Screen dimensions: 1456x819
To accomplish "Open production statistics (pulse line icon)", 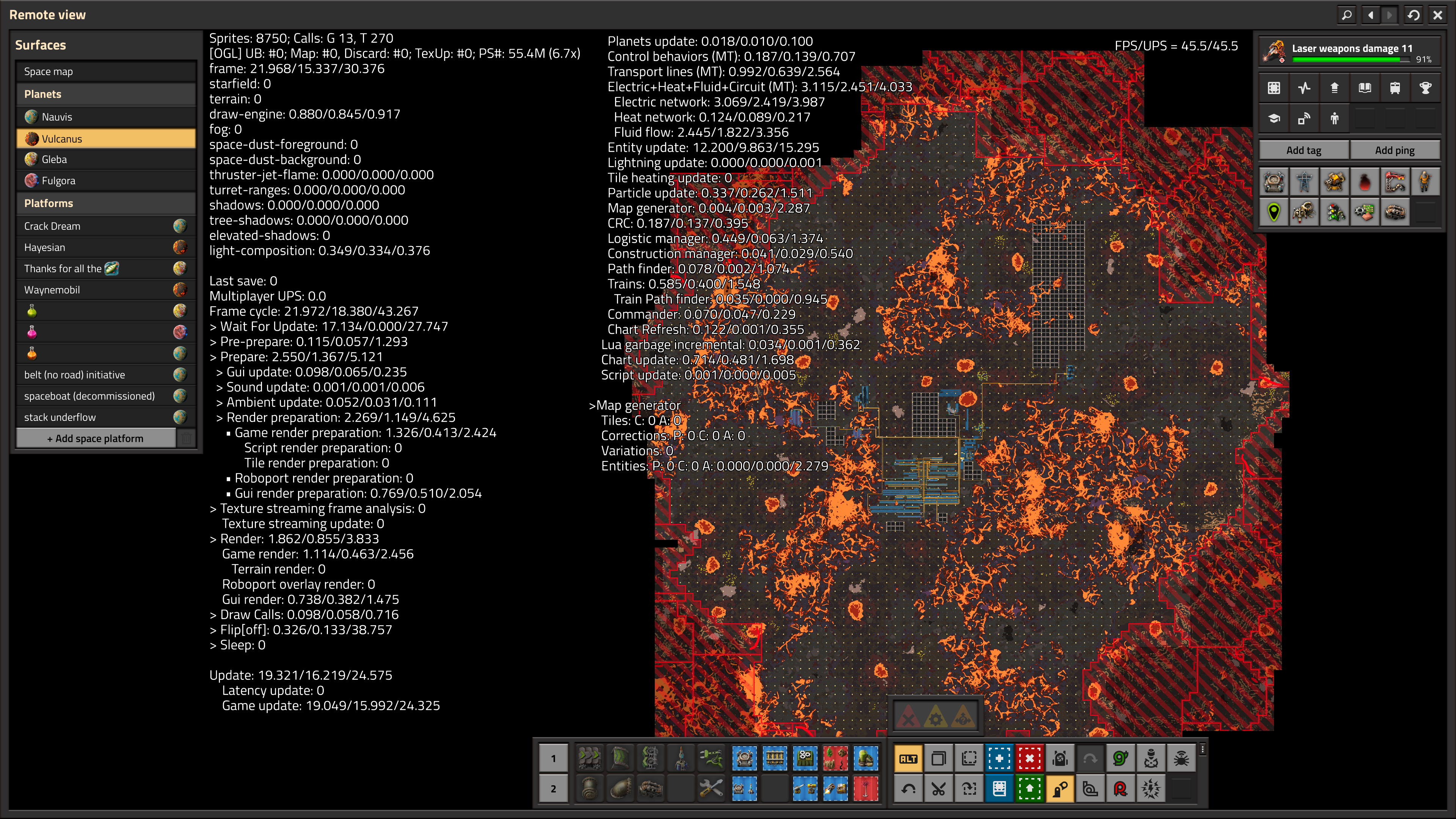I will click(1304, 88).
